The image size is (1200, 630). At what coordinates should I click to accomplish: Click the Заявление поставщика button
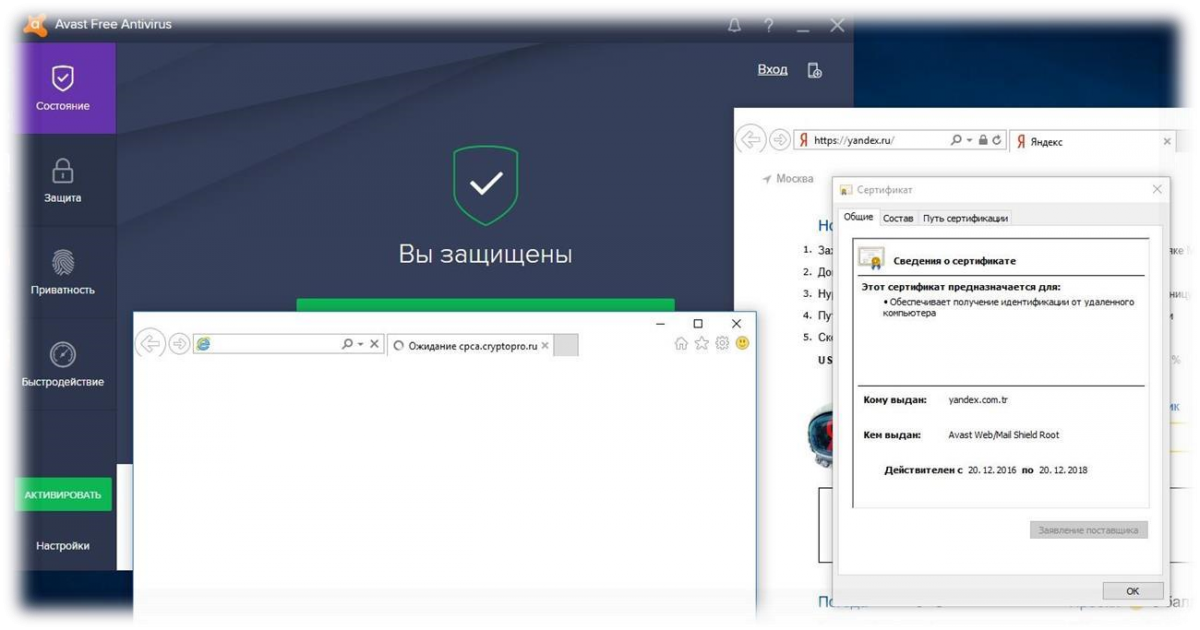point(1089,530)
